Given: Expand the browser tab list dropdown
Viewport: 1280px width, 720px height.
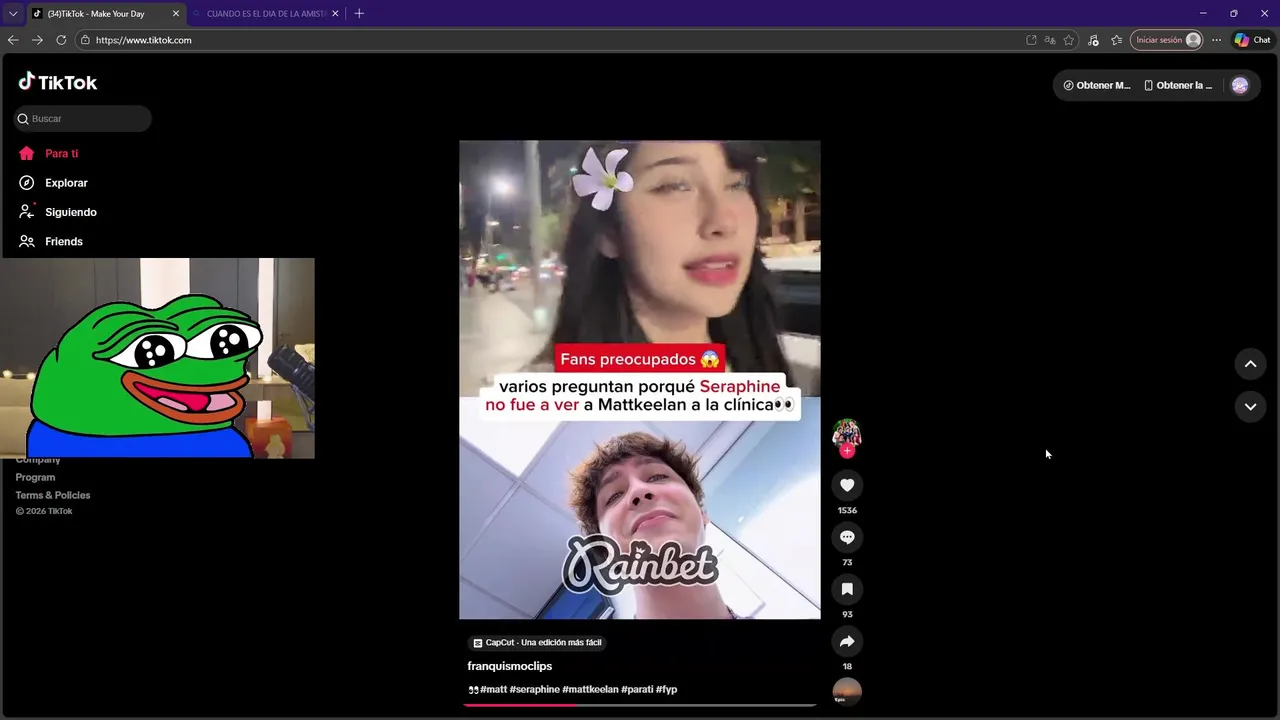Looking at the screenshot, I should [13, 13].
